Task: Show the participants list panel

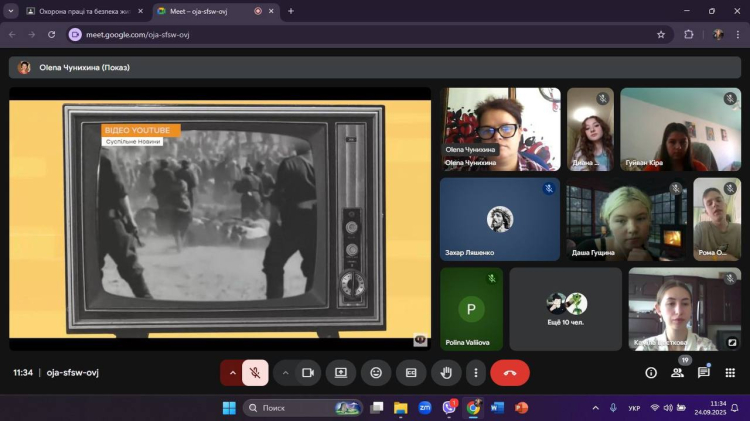Action: click(x=677, y=373)
